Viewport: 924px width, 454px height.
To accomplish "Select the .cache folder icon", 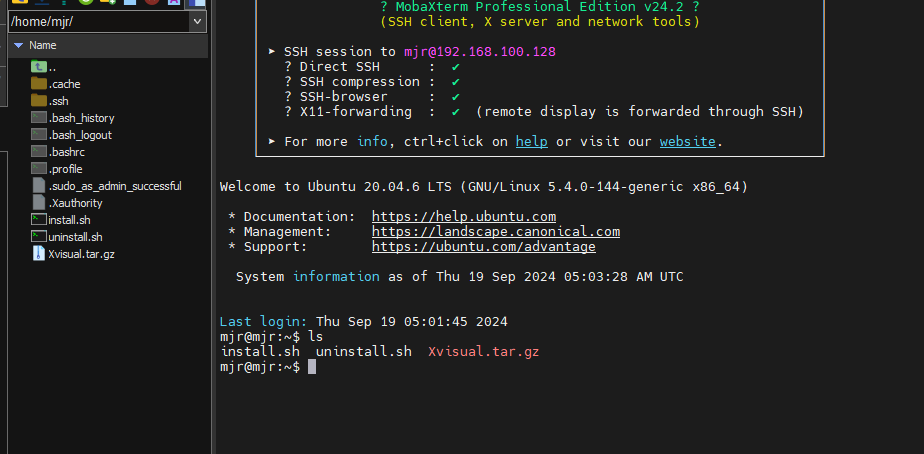I will click(x=39, y=84).
